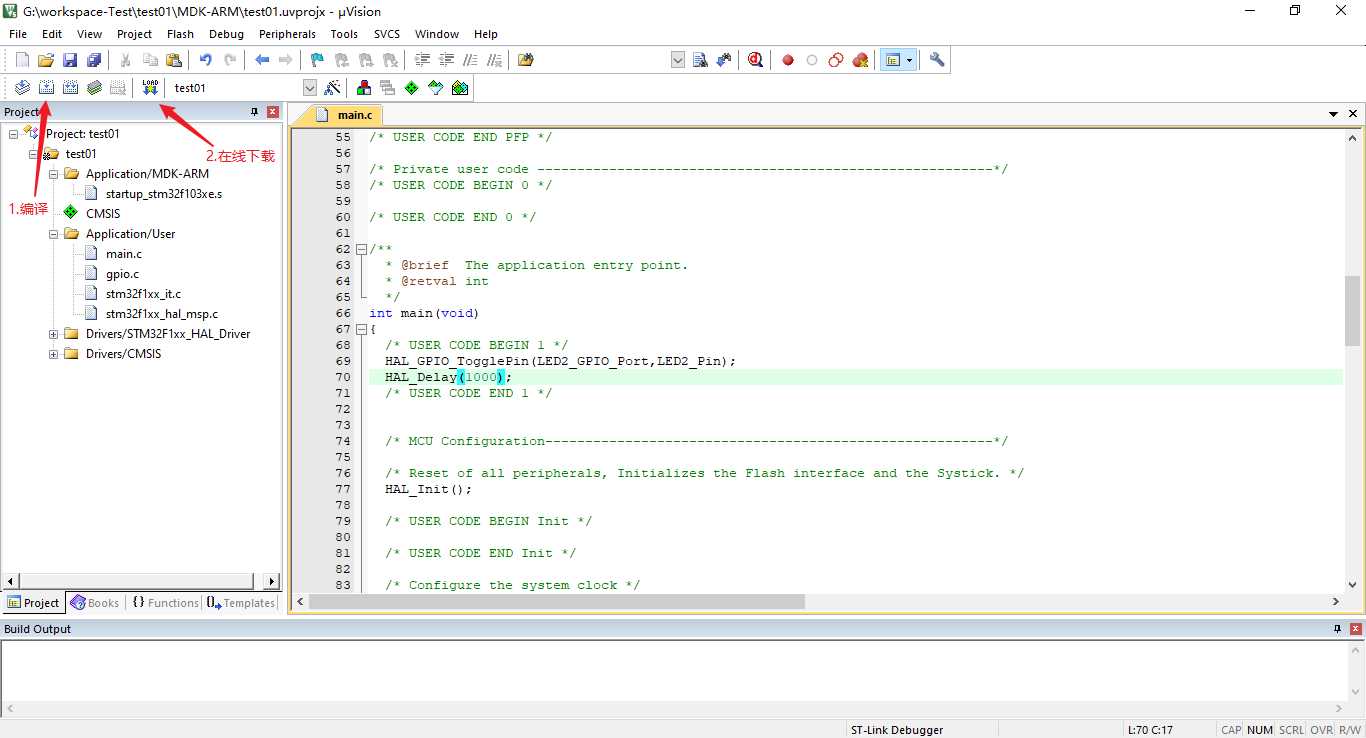Start the debug session magnifier icon
The width and height of the screenshot is (1366, 738).
pyautogui.click(x=755, y=60)
